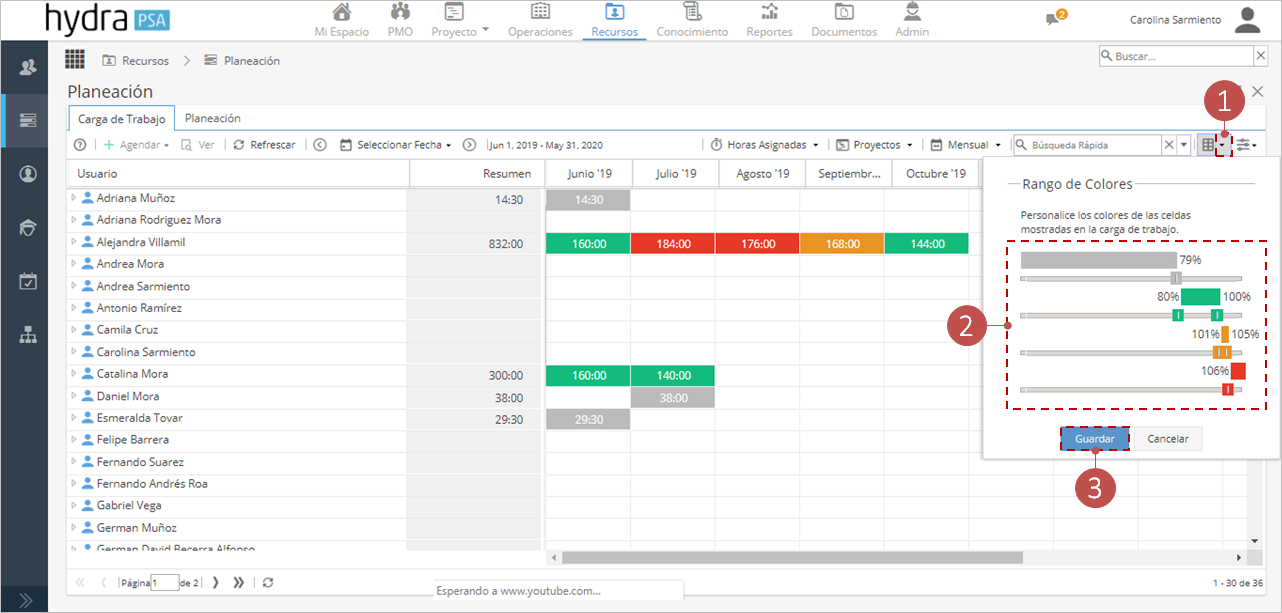Open the Reportes chart icon
The image size is (1282, 613).
pos(769,12)
